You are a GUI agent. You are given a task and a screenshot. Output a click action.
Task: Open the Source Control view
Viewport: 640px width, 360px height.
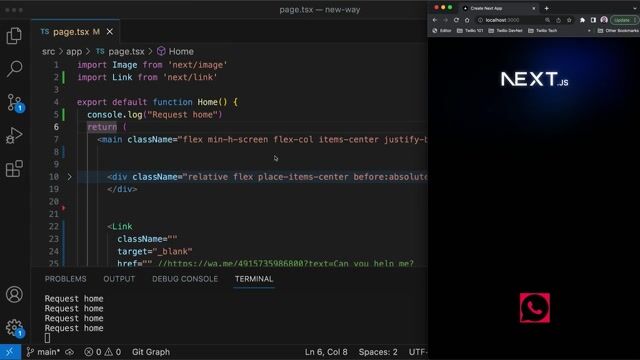pos(15,102)
